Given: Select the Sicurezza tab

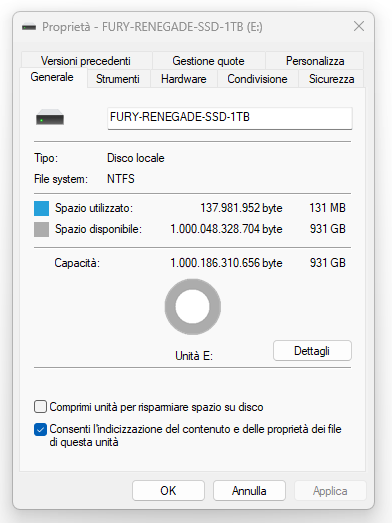Looking at the screenshot, I should (x=331, y=79).
